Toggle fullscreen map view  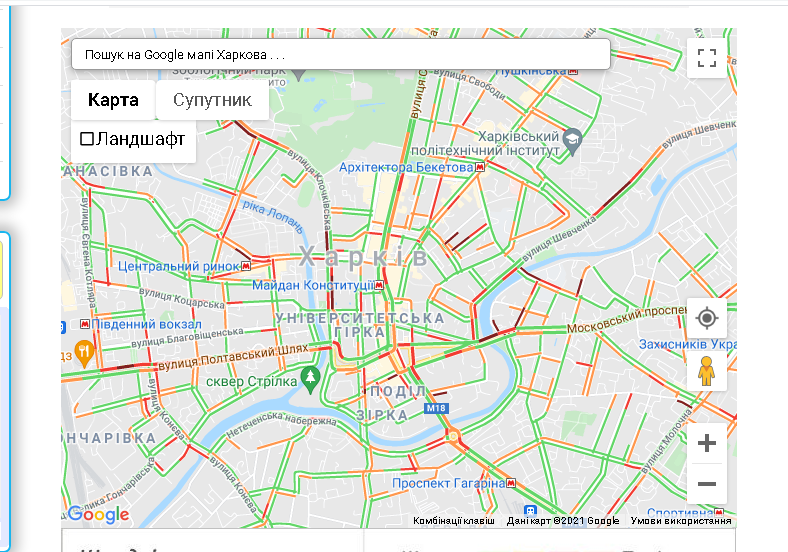707,58
